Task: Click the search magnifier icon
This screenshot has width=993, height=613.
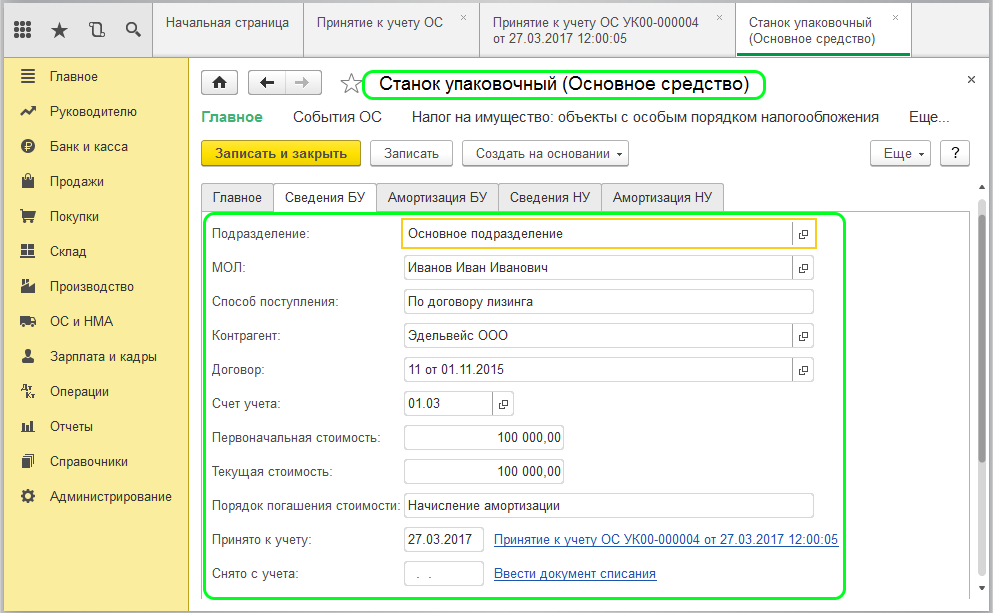Action: click(133, 29)
